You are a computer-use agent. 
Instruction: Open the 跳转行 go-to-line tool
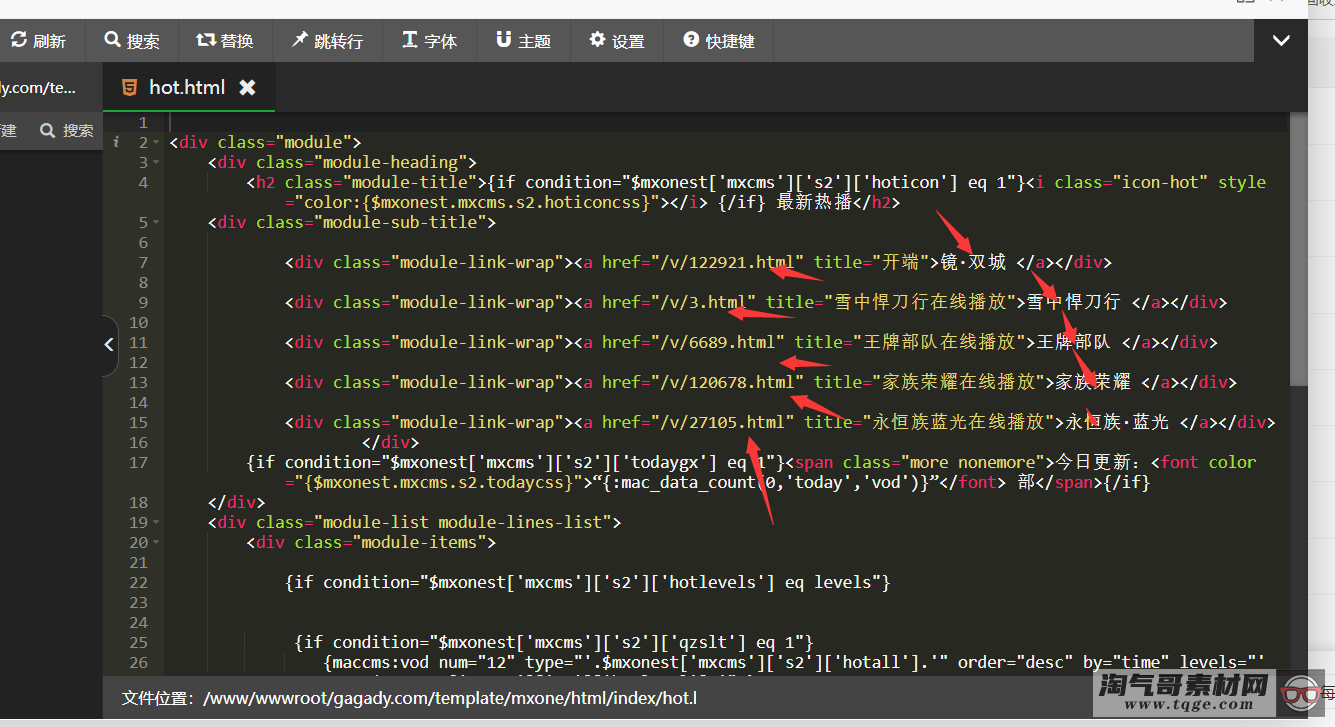pos(327,41)
